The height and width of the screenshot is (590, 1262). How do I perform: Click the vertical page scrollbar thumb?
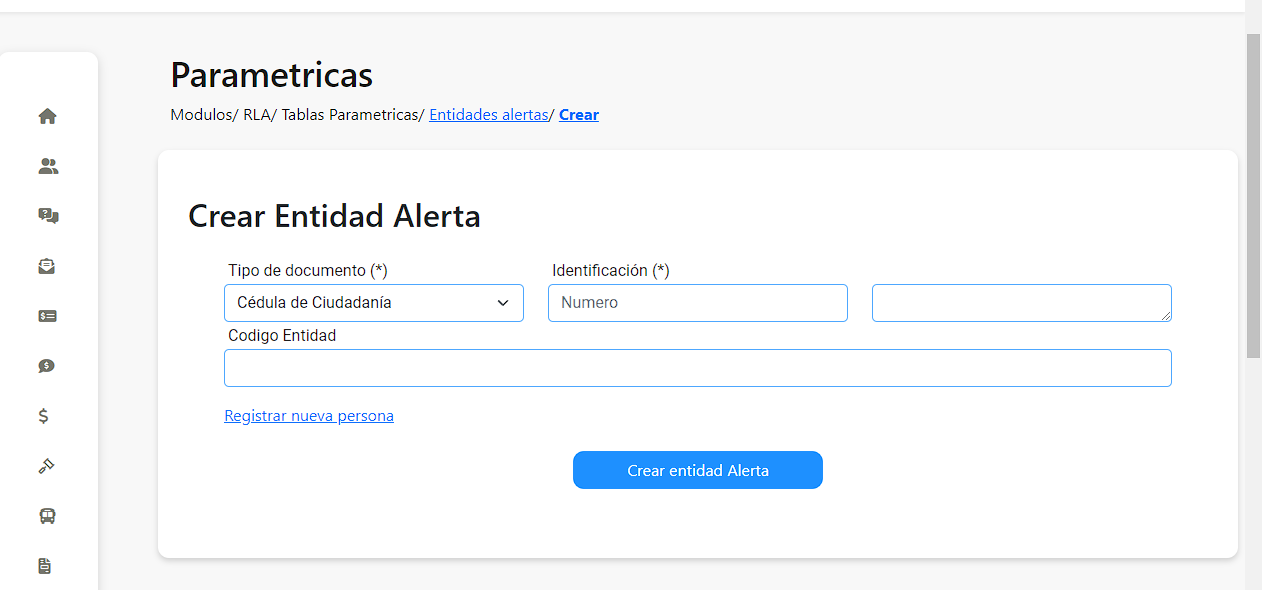[x=1253, y=195]
